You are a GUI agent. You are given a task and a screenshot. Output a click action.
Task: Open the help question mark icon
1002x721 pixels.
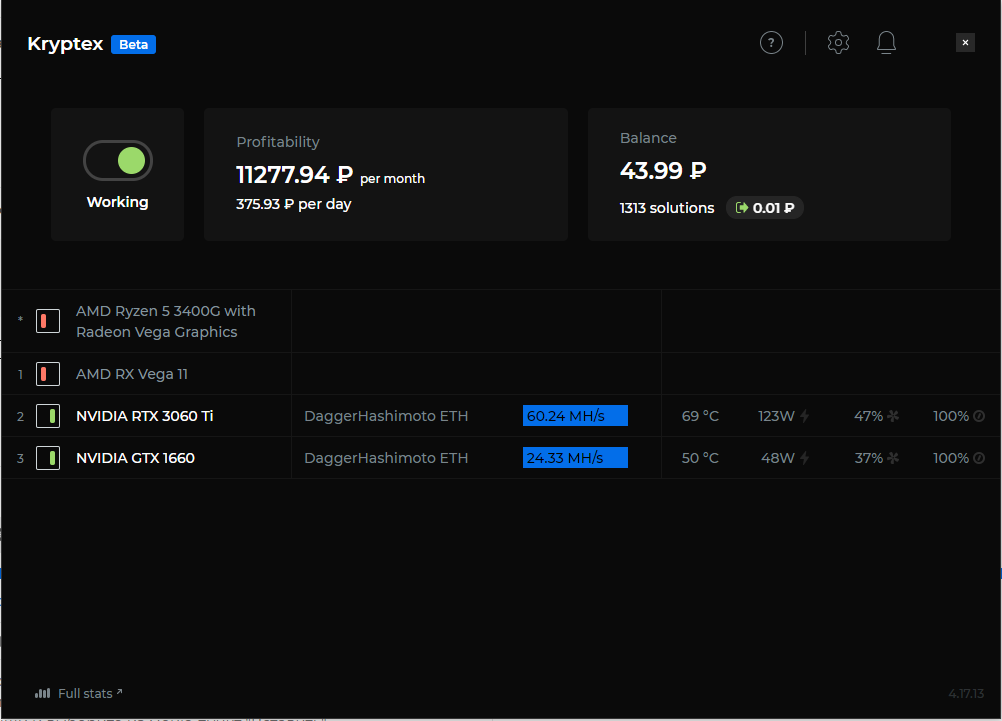(x=771, y=43)
